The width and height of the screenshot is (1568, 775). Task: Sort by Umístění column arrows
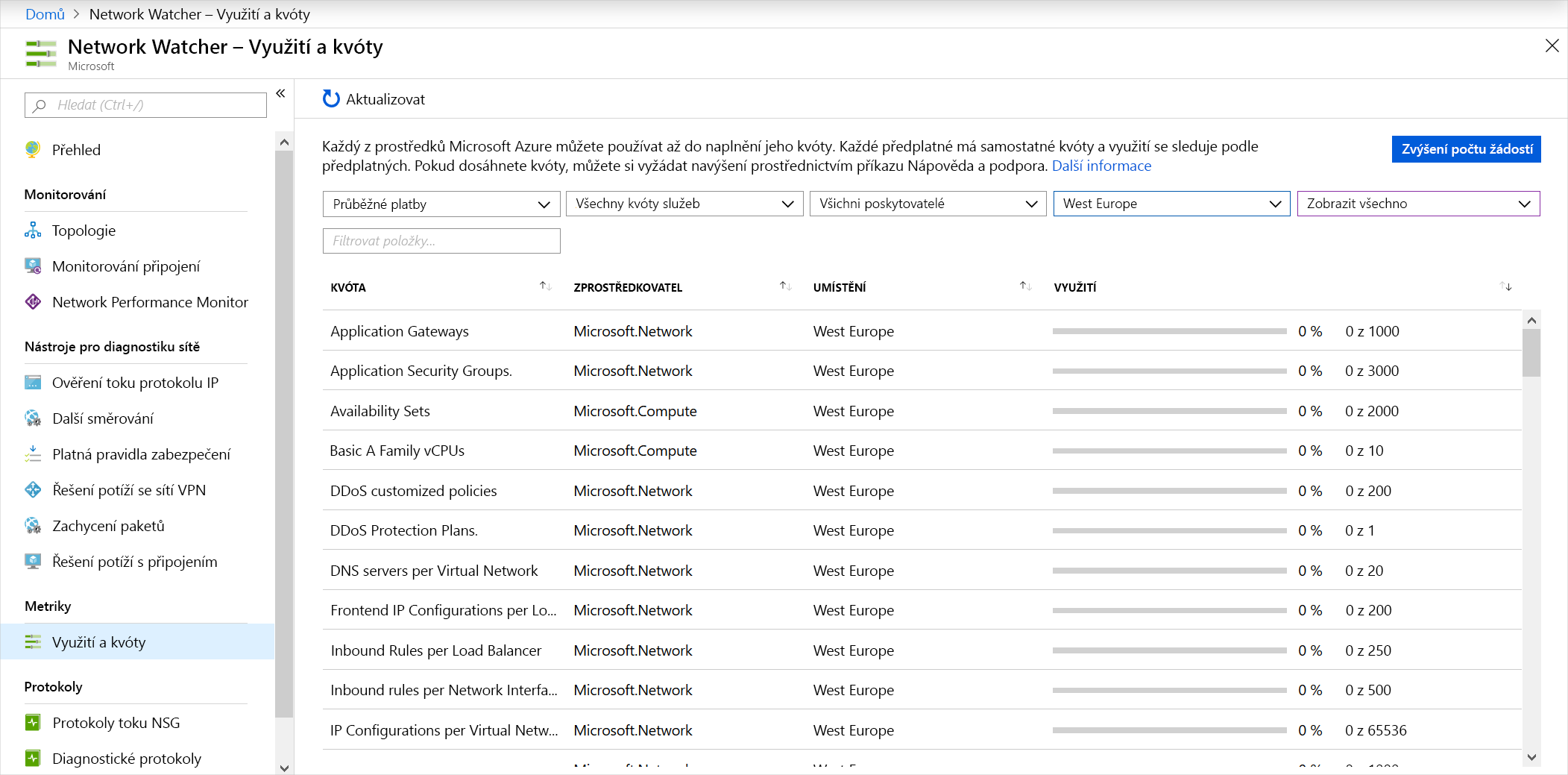(1025, 286)
